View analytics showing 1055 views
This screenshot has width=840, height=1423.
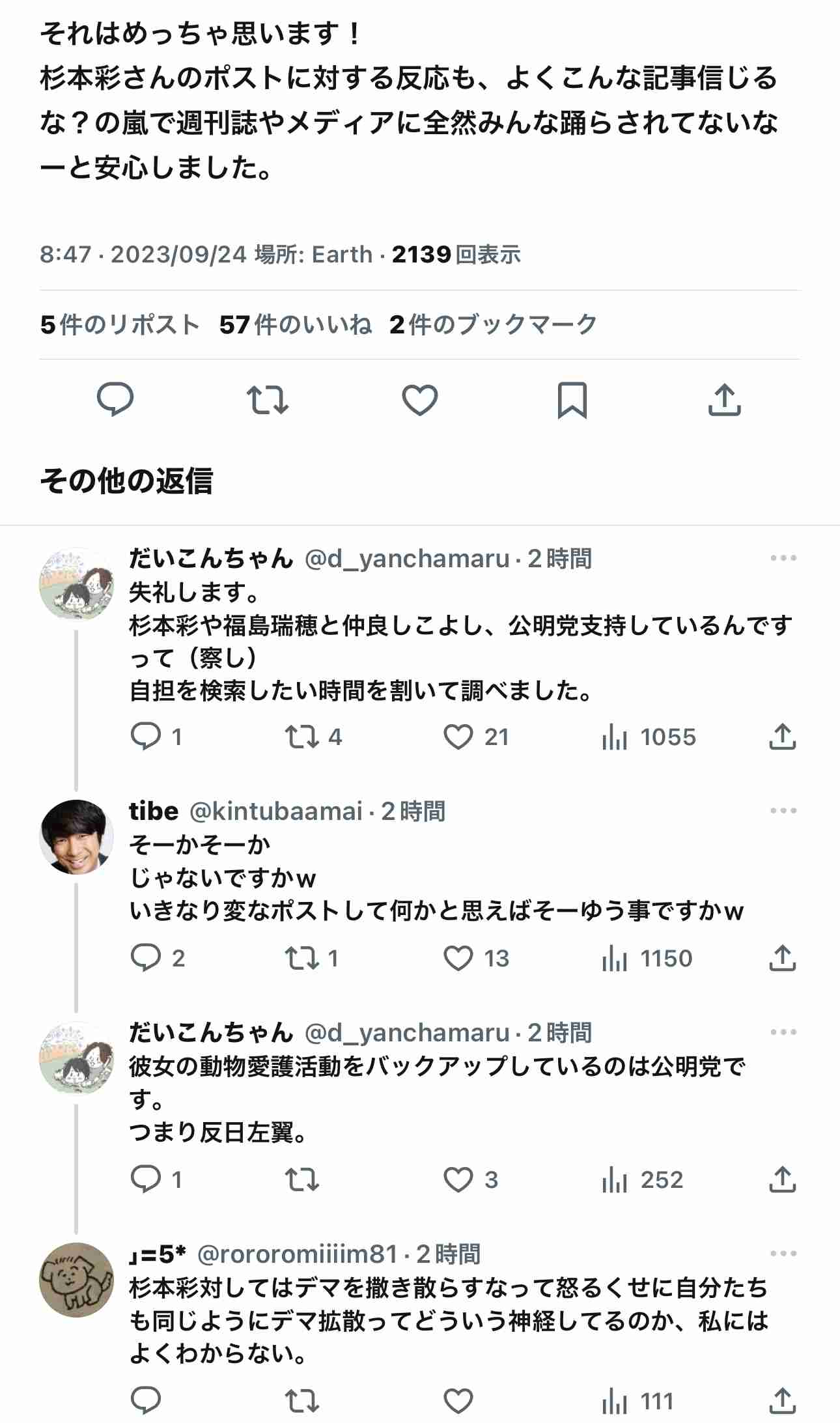tap(649, 737)
